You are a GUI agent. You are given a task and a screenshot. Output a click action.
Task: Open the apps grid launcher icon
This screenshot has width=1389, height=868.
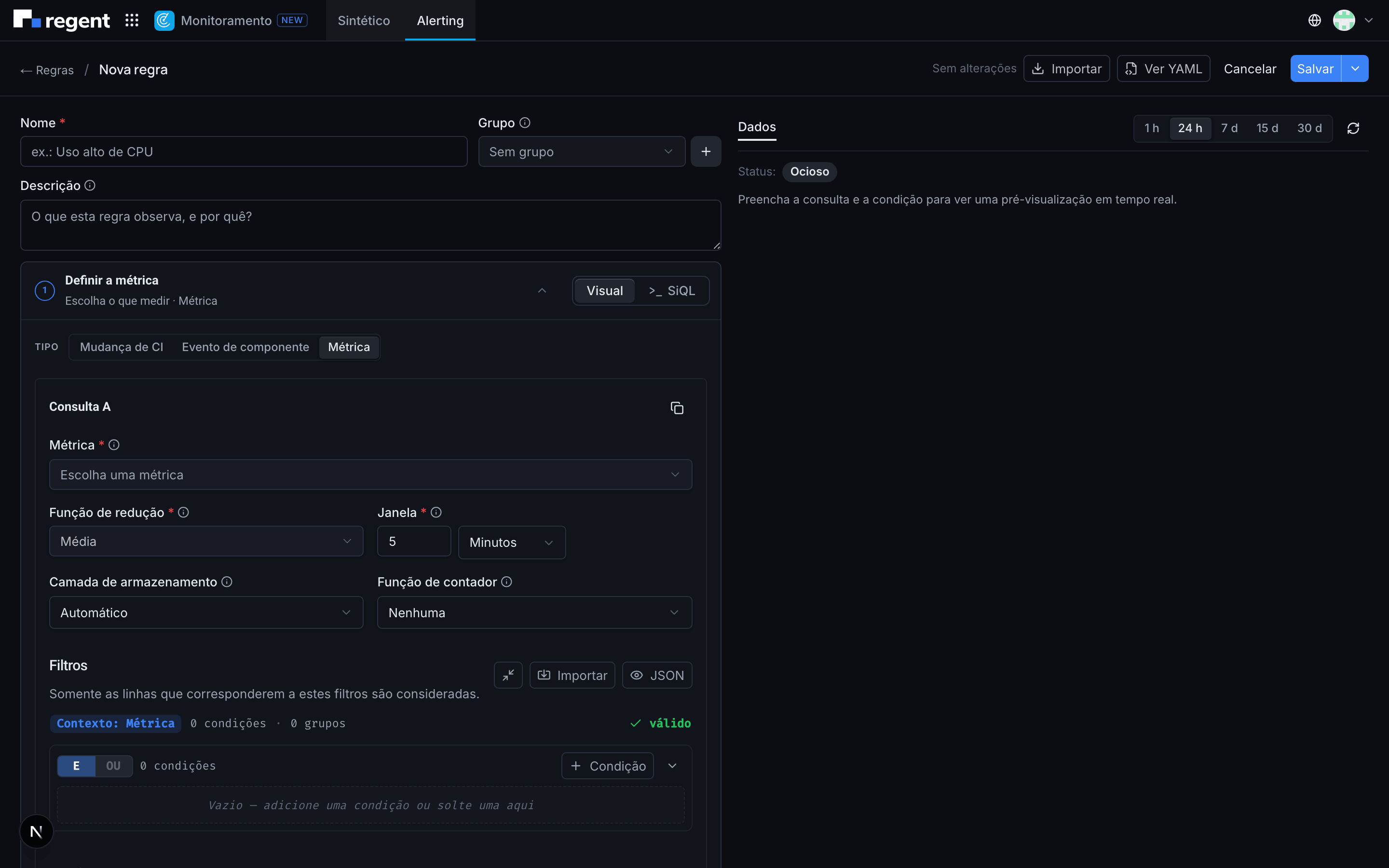(x=132, y=21)
